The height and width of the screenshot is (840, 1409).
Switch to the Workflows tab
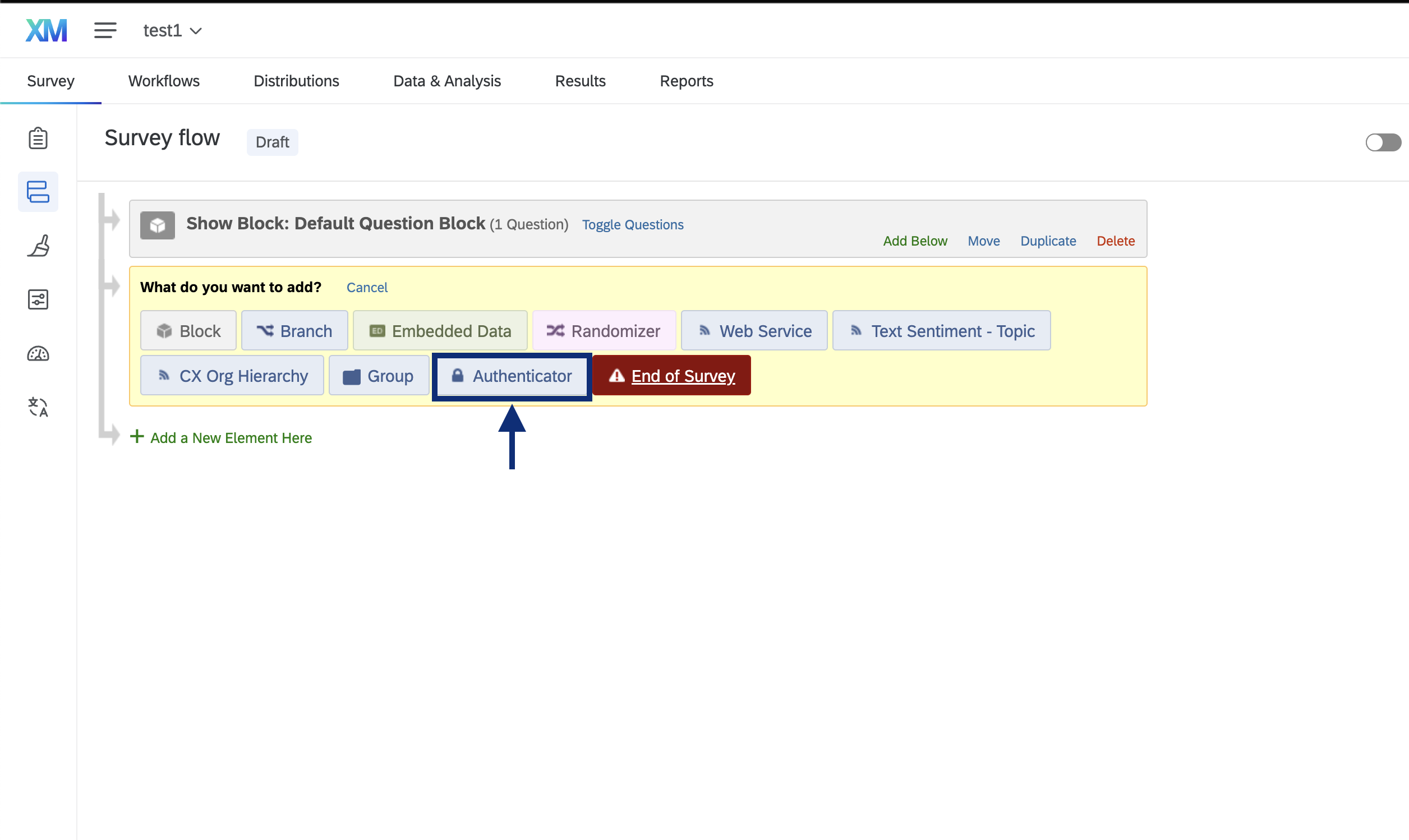(164, 81)
